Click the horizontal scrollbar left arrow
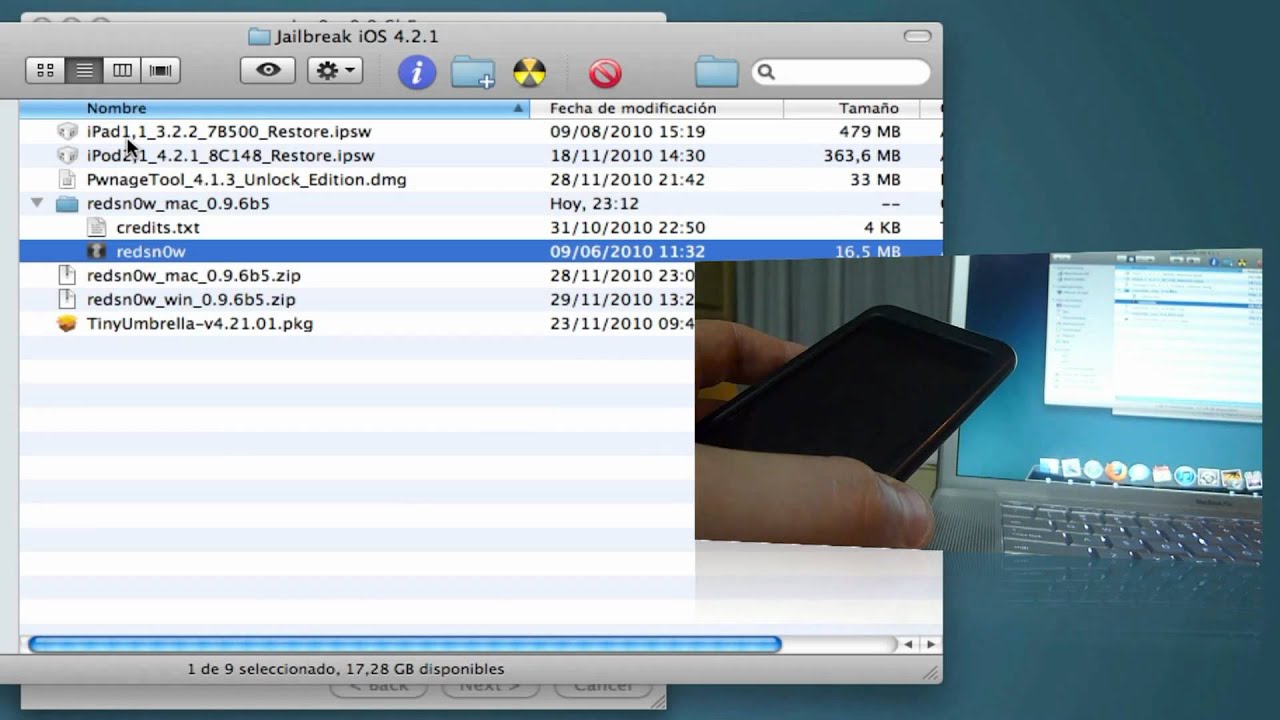 [909, 645]
